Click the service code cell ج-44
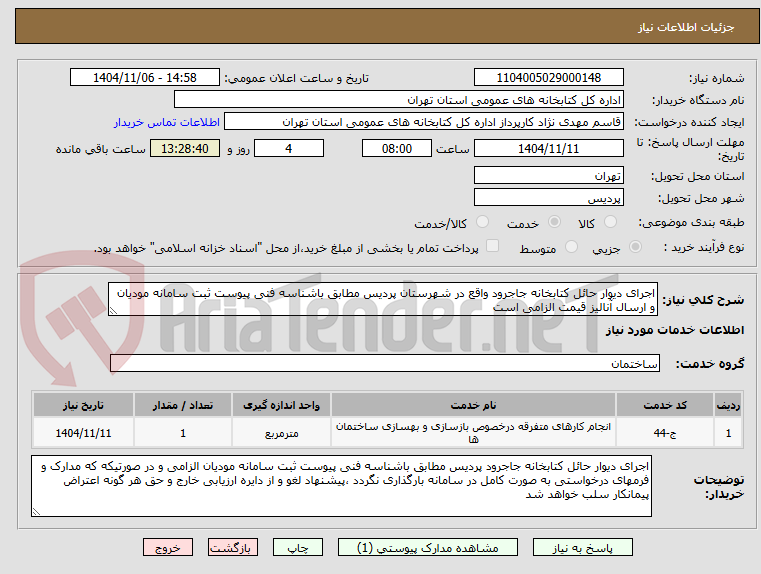The image size is (761, 574). coord(665,433)
